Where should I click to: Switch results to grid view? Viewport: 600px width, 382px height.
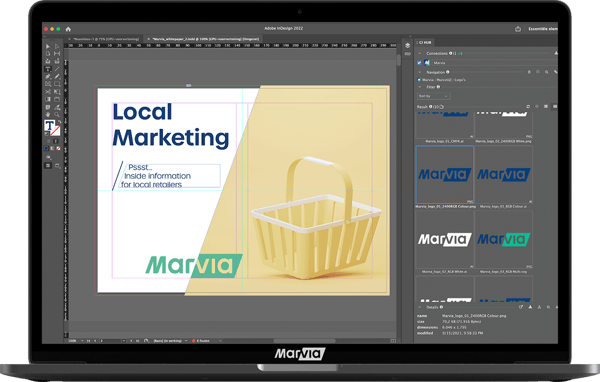[x=554, y=106]
